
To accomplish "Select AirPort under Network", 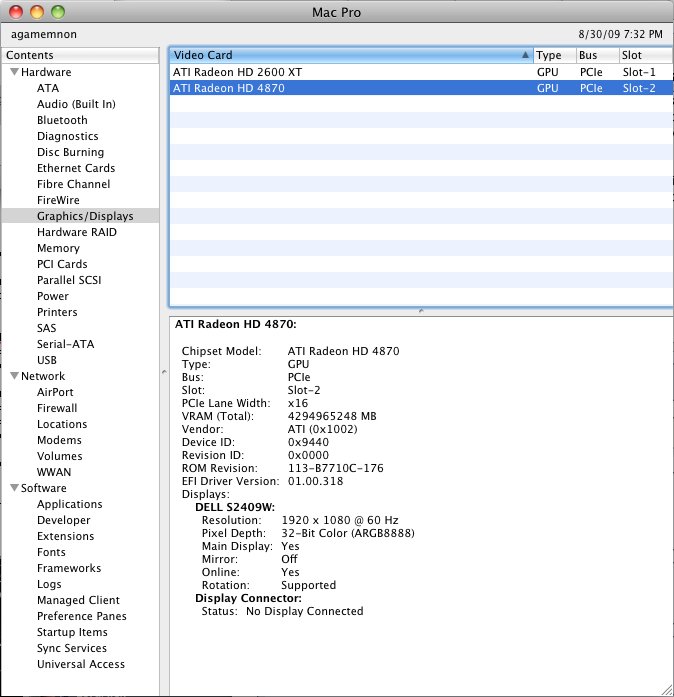I will coord(55,392).
